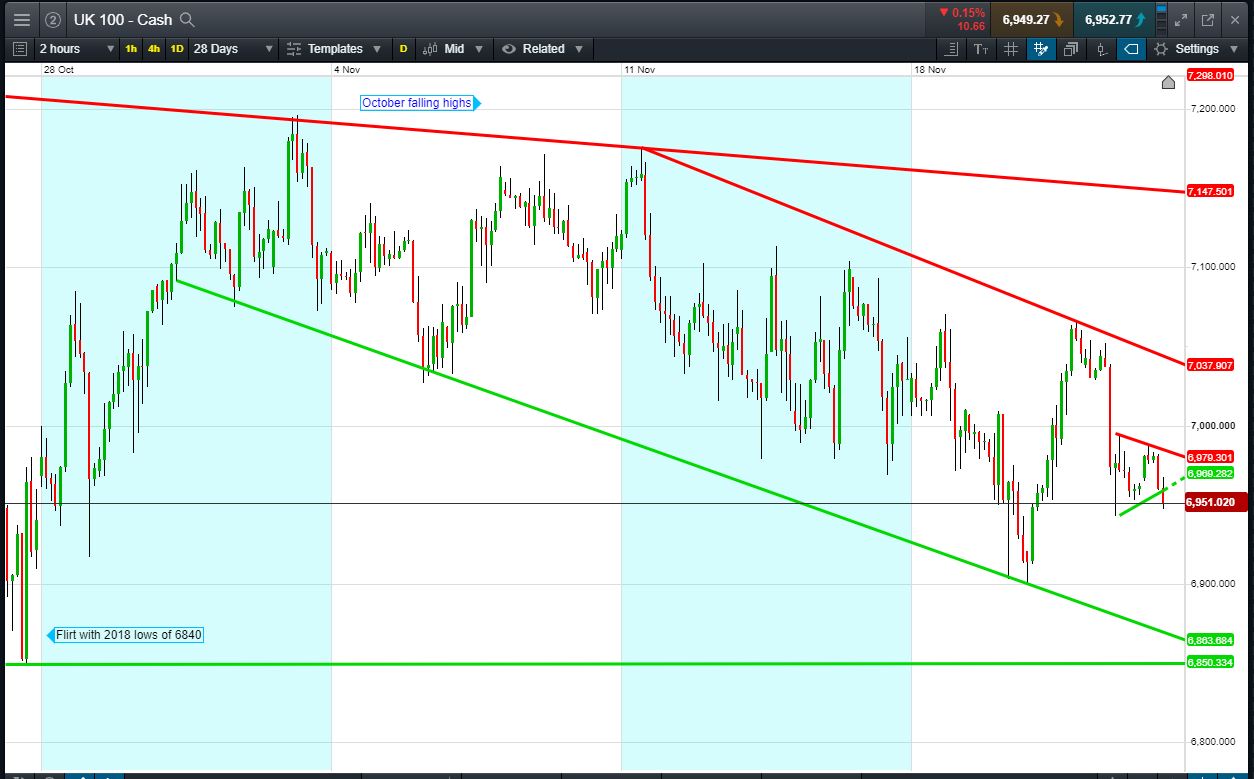The height and width of the screenshot is (779, 1254).
Task: Click the circled 2 chart group icon
Action: point(53,19)
